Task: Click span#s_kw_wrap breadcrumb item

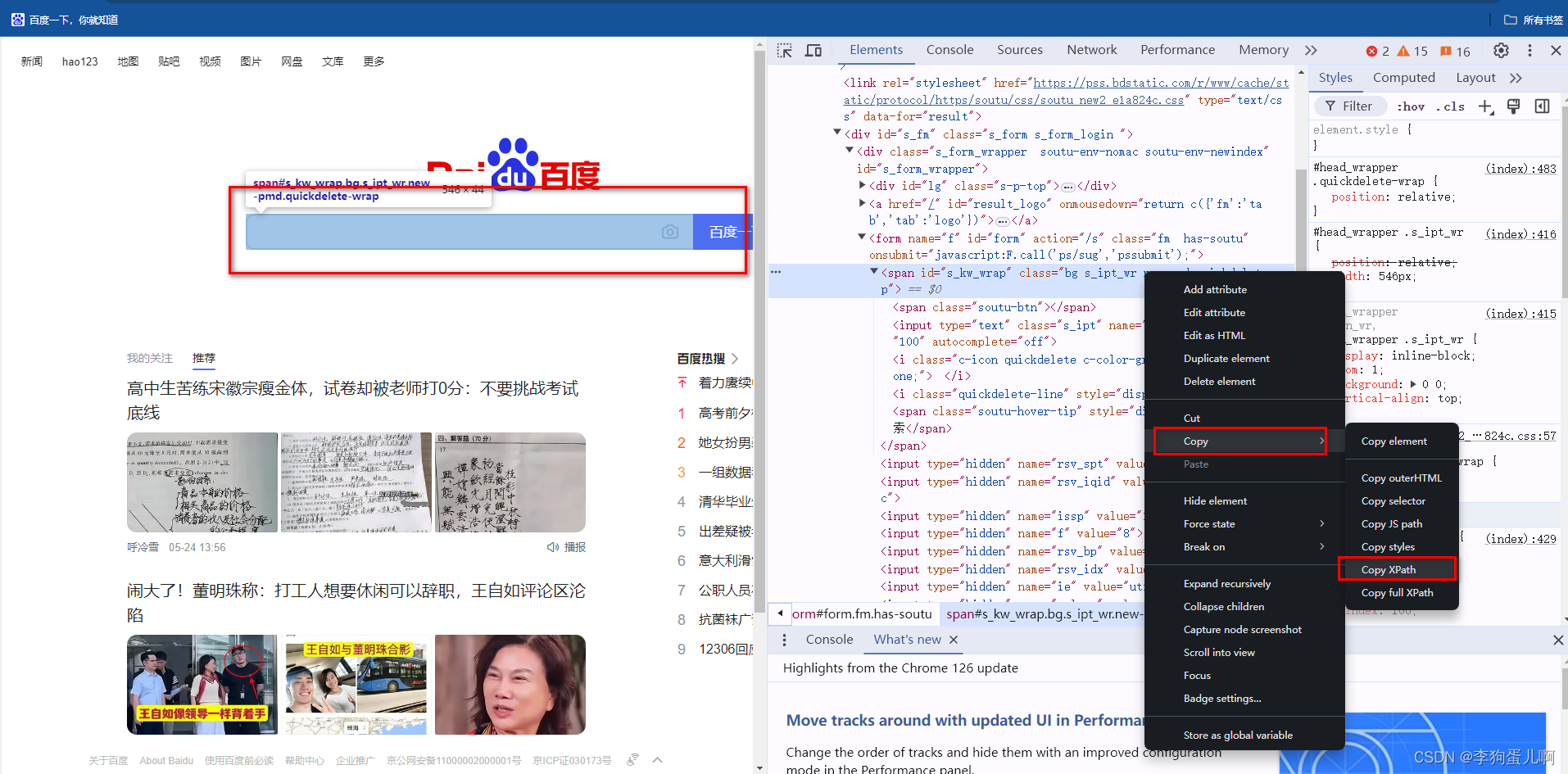Action: tap(1044, 613)
